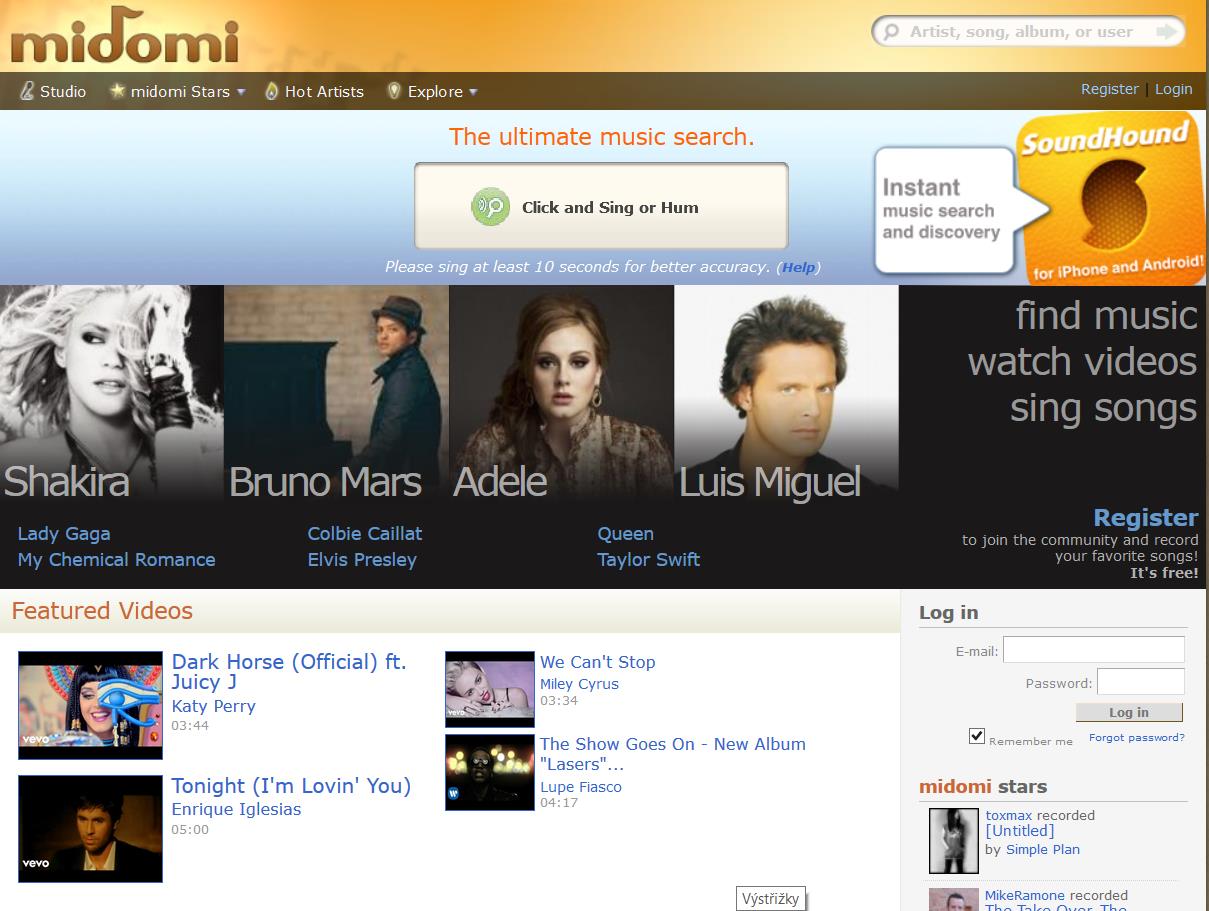This screenshot has height=911, width=1209.
Task: Play We Can't Stop video thumbnail
Action: point(490,689)
